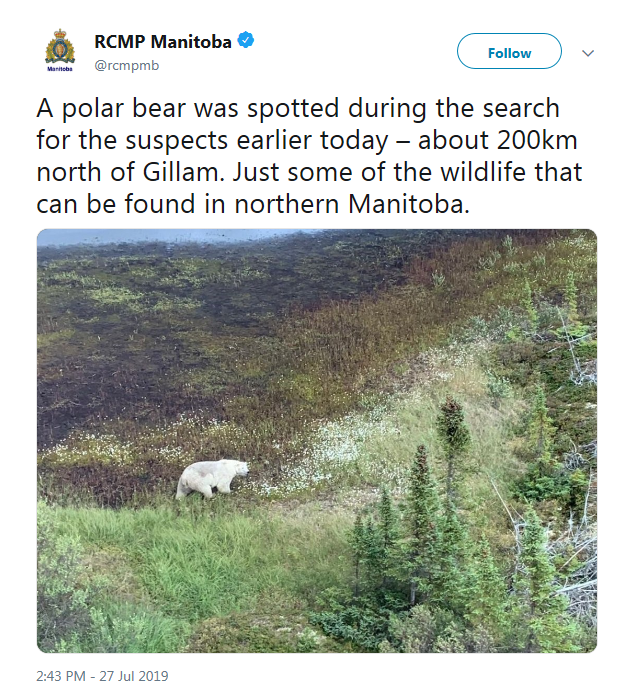Image resolution: width=634 pixels, height=697 pixels.
Task: Open the RCMP Manitoba crest avatar
Action: point(60,50)
